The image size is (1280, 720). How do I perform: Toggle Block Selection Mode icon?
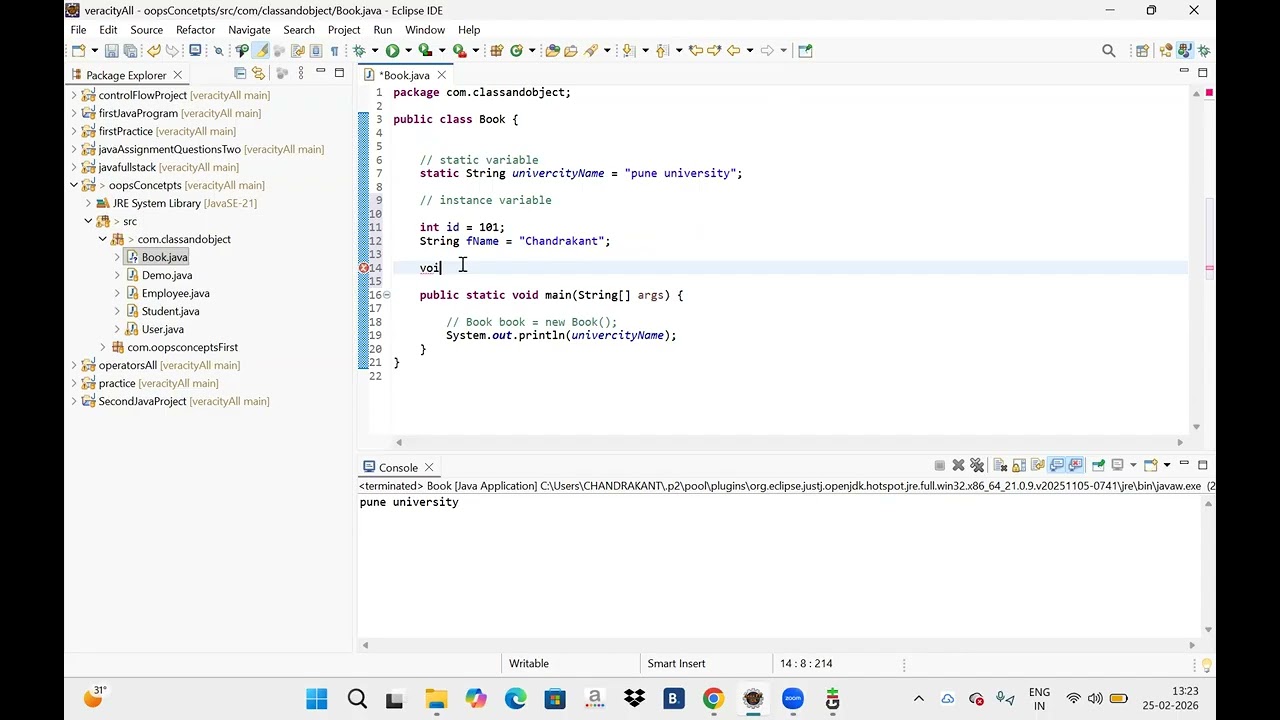(x=316, y=50)
